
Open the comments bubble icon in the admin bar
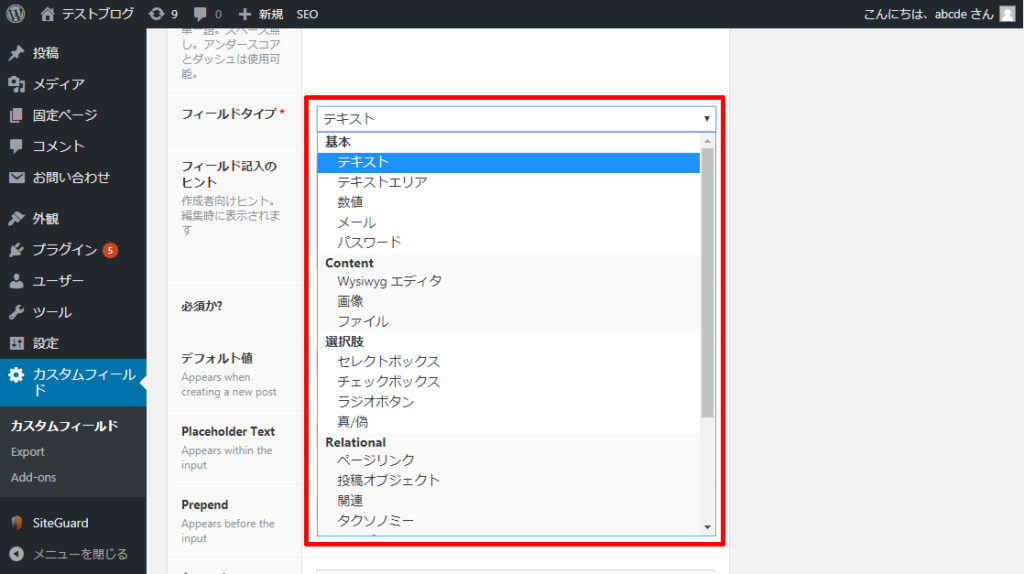coord(207,14)
